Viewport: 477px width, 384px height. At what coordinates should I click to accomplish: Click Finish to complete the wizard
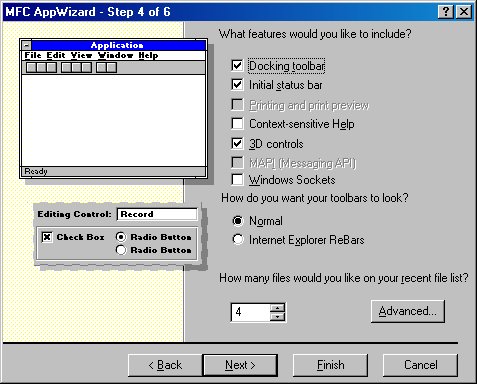(x=330, y=365)
